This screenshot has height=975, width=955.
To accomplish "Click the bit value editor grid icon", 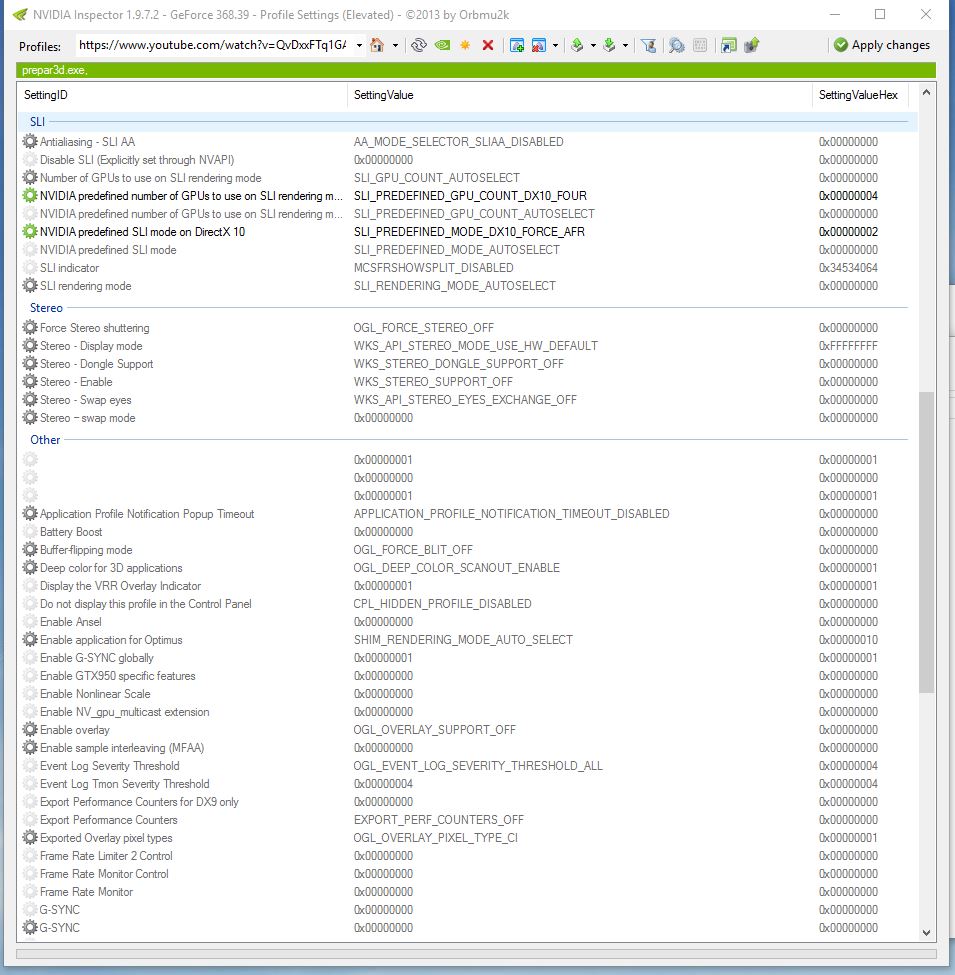I will pos(700,45).
